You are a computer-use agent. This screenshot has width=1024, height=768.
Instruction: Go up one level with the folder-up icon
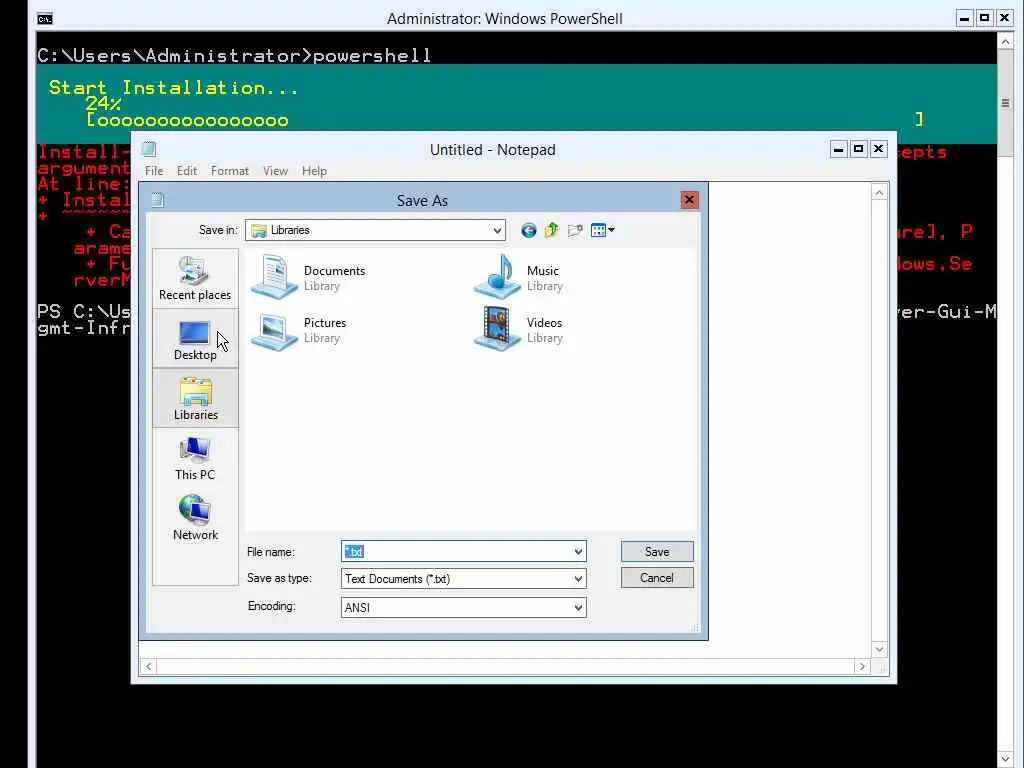[x=552, y=230]
